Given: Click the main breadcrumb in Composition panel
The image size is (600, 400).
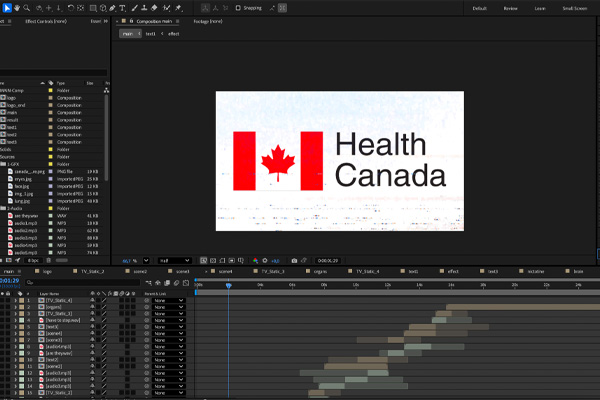Looking at the screenshot, I should pos(128,34).
